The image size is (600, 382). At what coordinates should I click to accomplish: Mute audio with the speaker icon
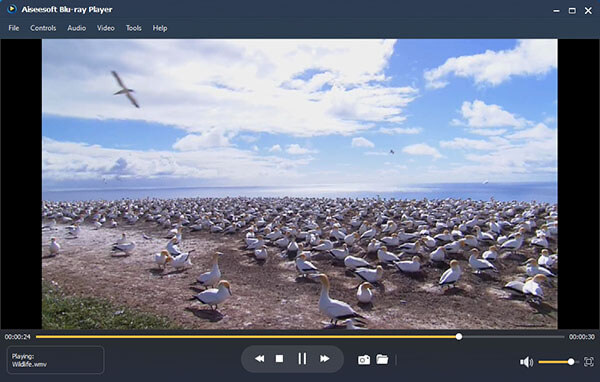pos(526,362)
